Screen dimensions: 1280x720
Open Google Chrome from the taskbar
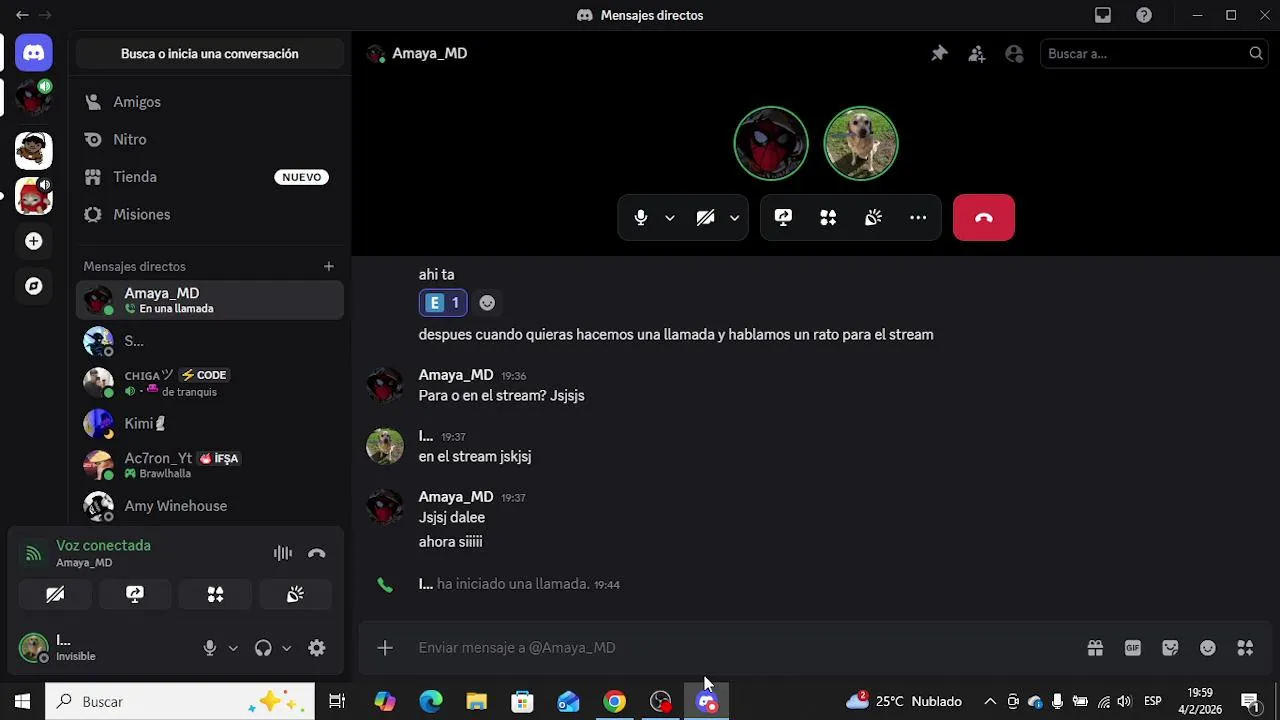[614, 702]
